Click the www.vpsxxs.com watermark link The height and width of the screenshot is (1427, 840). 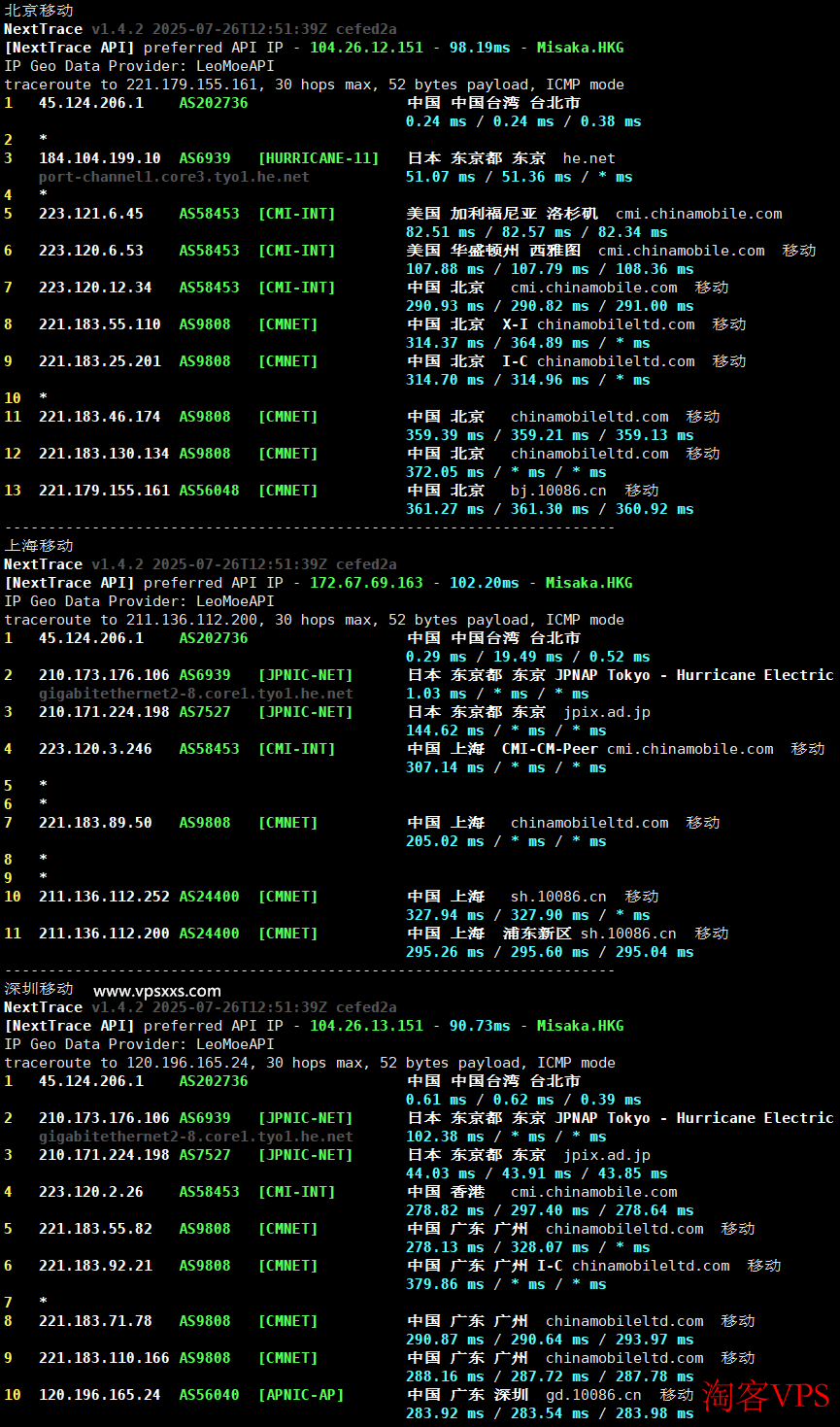click(x=156, y=991)
